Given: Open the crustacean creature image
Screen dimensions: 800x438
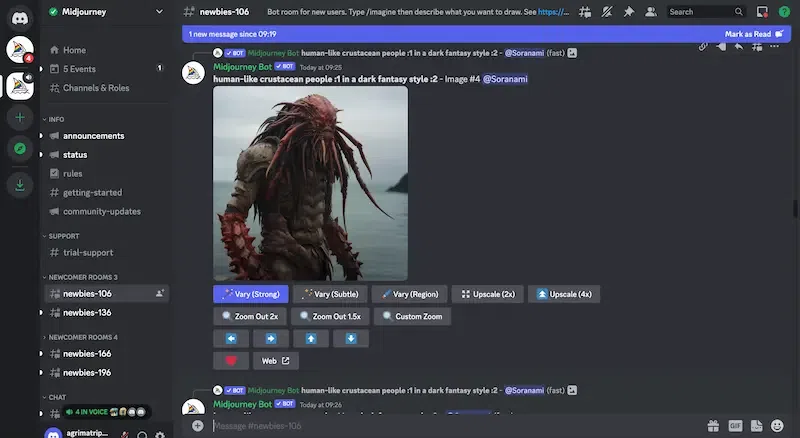Looking at the screenshot, I should tap(310, 183).
